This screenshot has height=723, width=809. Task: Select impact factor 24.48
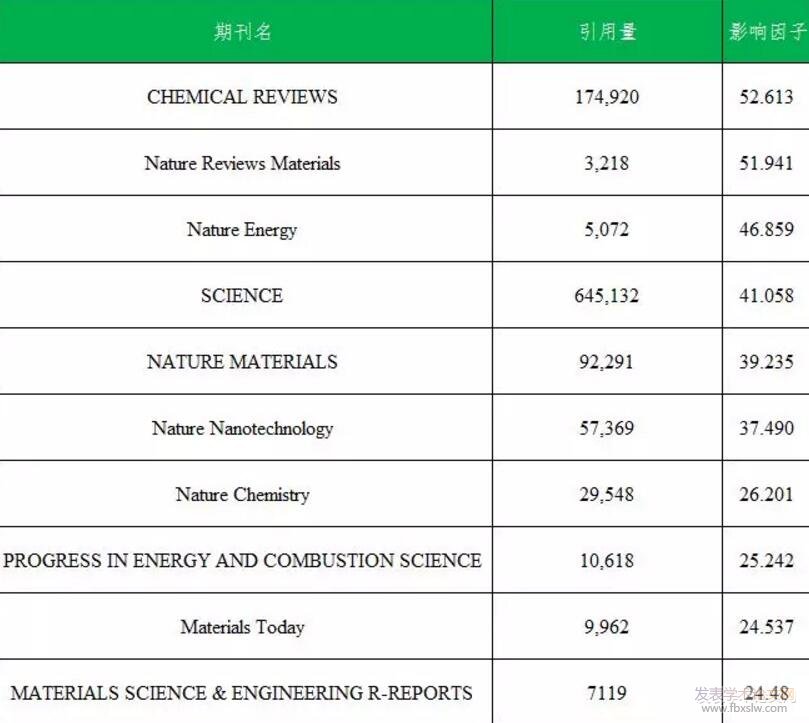(766, 693)
